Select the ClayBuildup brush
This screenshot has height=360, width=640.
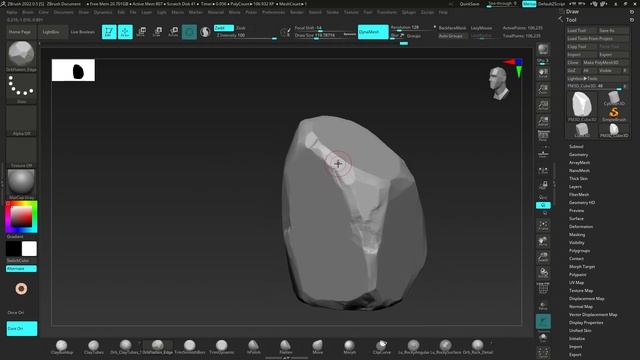tap(62, 347)
